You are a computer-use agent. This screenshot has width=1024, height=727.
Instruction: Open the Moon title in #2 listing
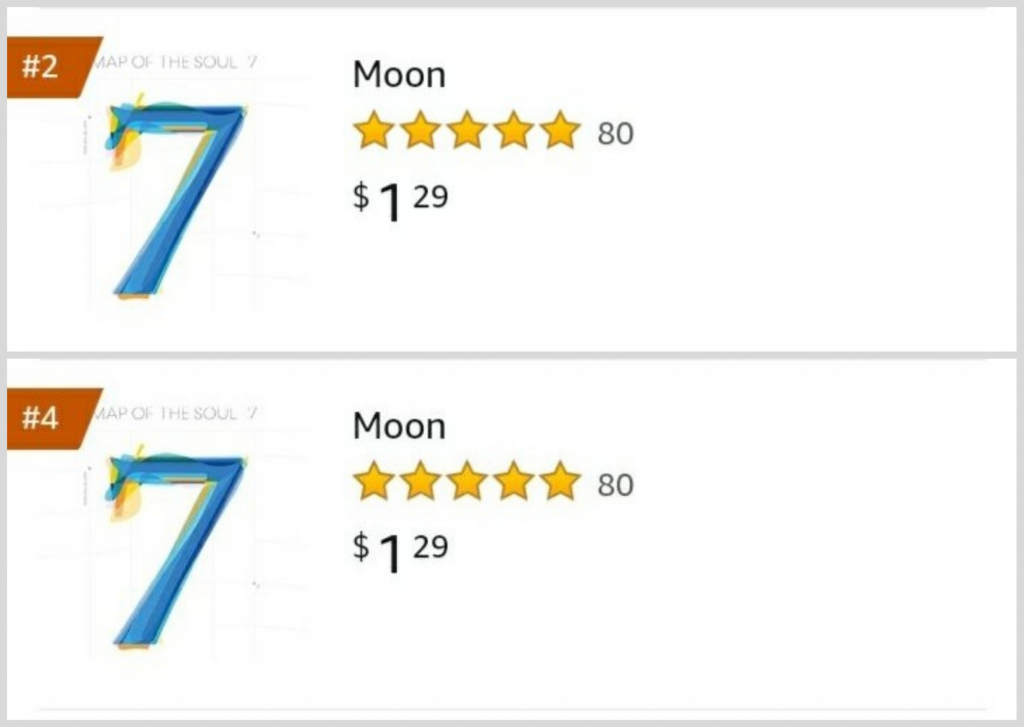pos(399,75)
